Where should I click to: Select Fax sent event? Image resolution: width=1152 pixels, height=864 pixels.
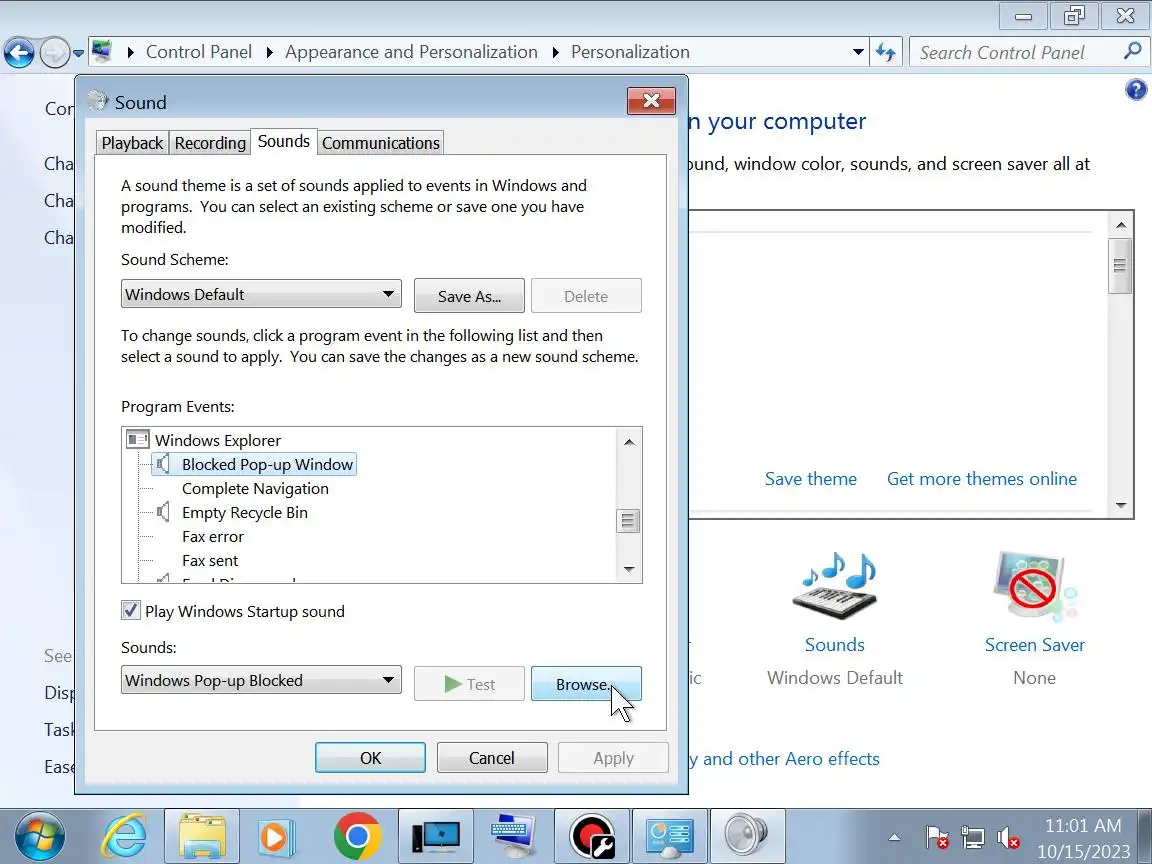coord(210,561)
